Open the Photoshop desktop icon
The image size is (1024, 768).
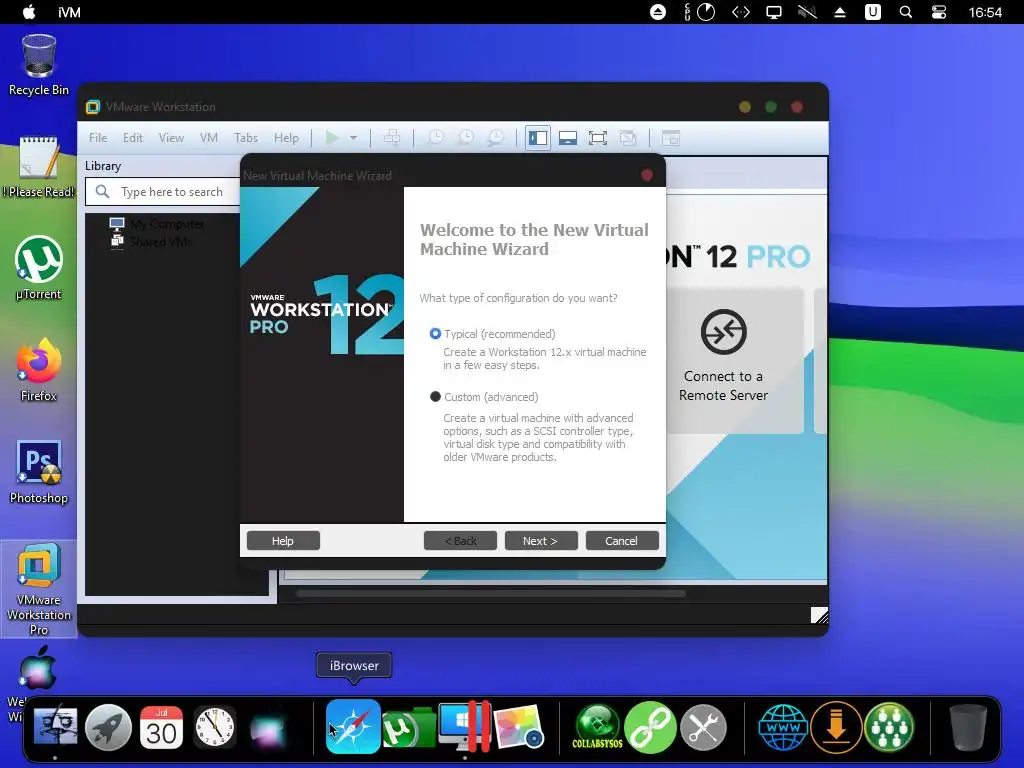[x=39, y=472]
